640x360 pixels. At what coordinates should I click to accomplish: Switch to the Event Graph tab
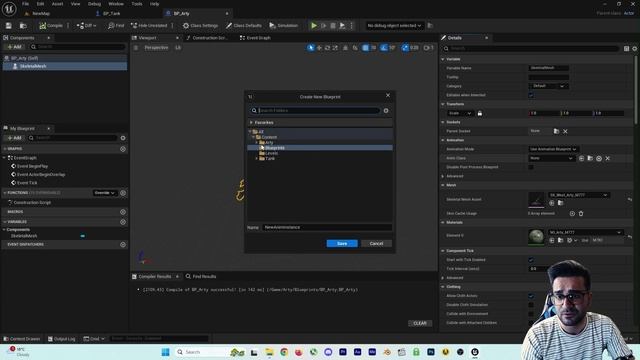(x=255, y=38)
